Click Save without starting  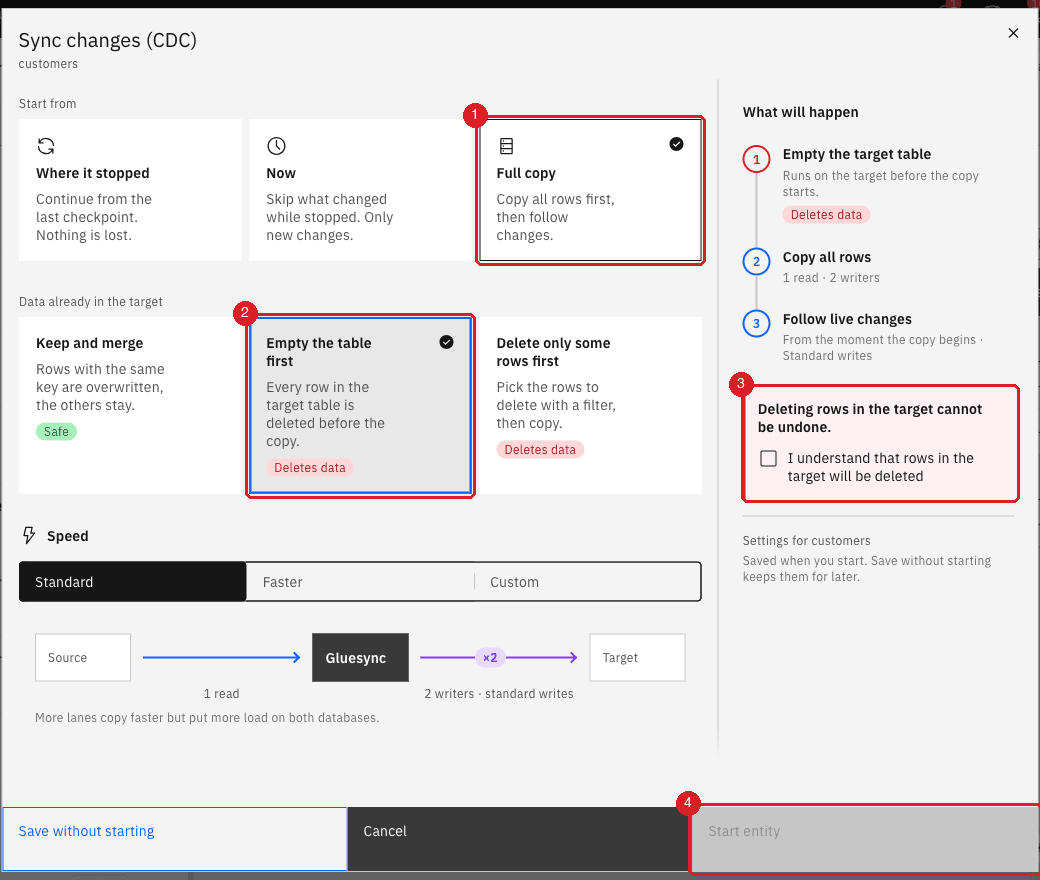pos(174,839)
